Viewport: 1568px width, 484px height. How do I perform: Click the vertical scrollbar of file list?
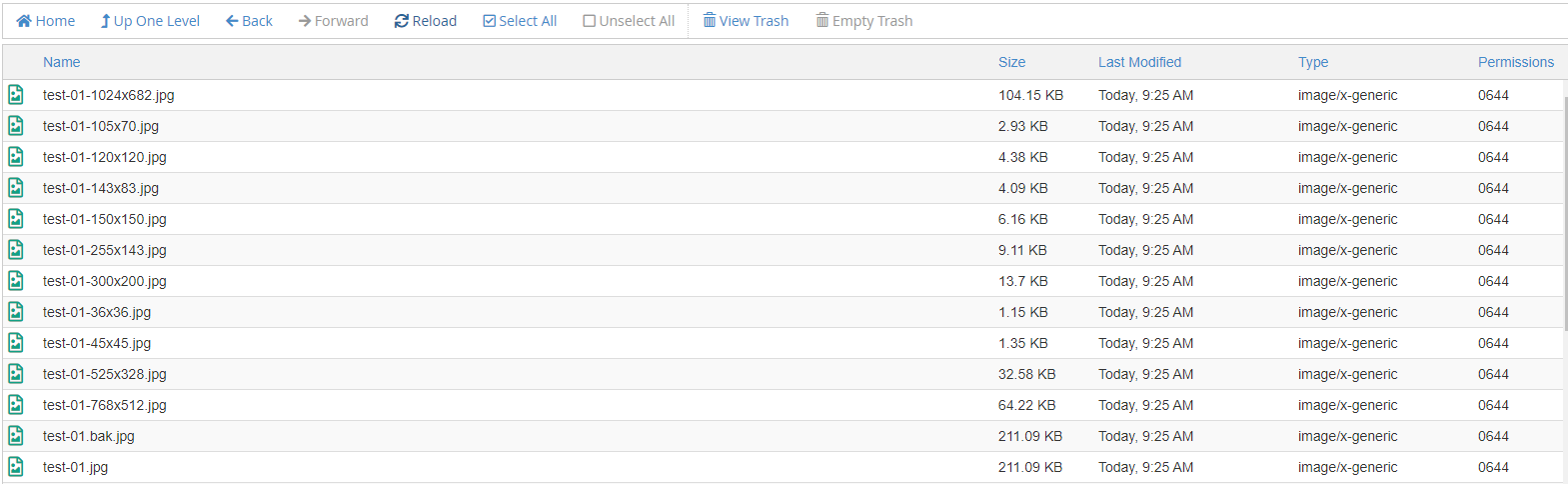(x=1565, y=213)
